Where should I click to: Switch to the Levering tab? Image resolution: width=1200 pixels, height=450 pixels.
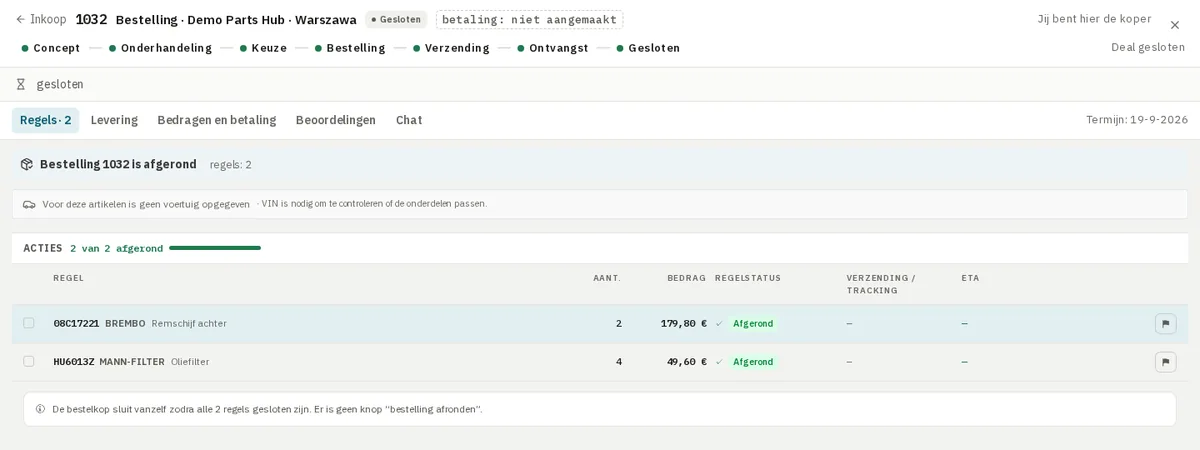pos(114,120)
